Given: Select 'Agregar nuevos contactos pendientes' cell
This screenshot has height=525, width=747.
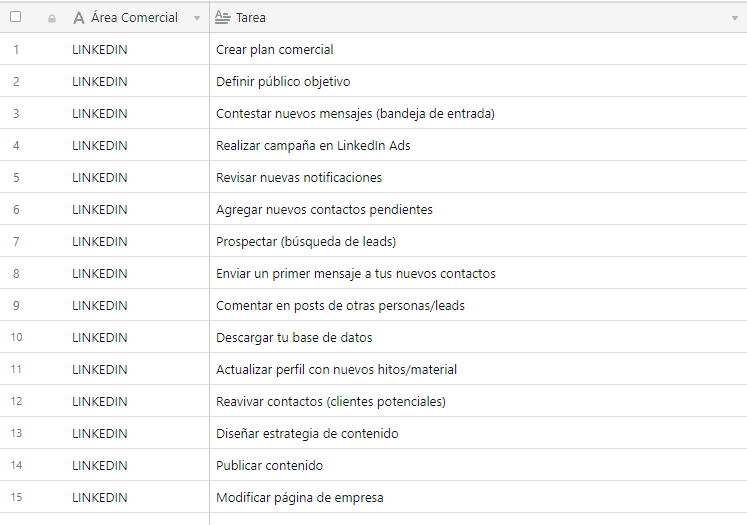Looking at the screenshot, I should 478,209.
